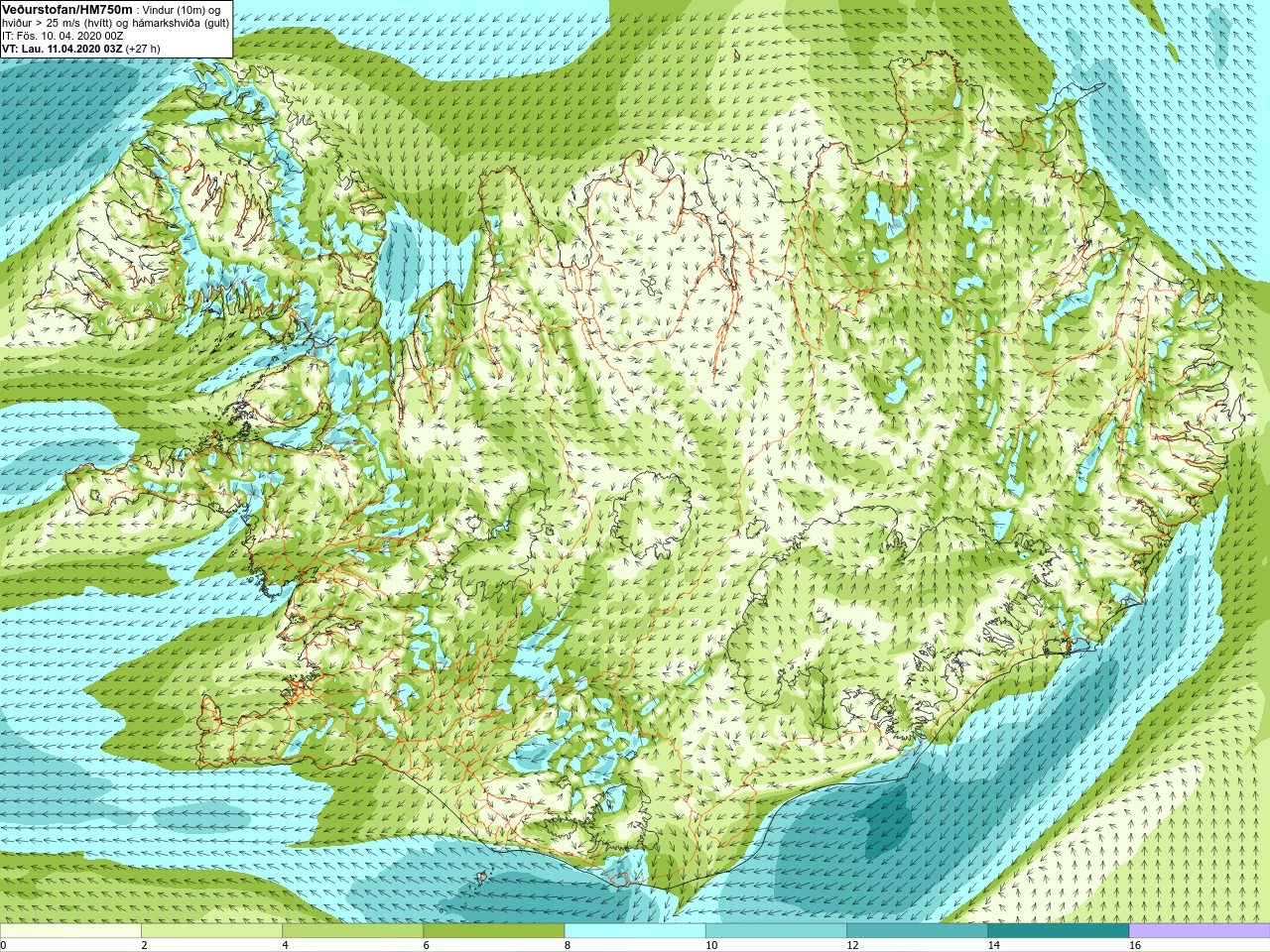The height and width of the screenshot is (952, 1270).
Task: Click the "Veðurstofan/HM750m" title text
Action: (x=67, y=8)
